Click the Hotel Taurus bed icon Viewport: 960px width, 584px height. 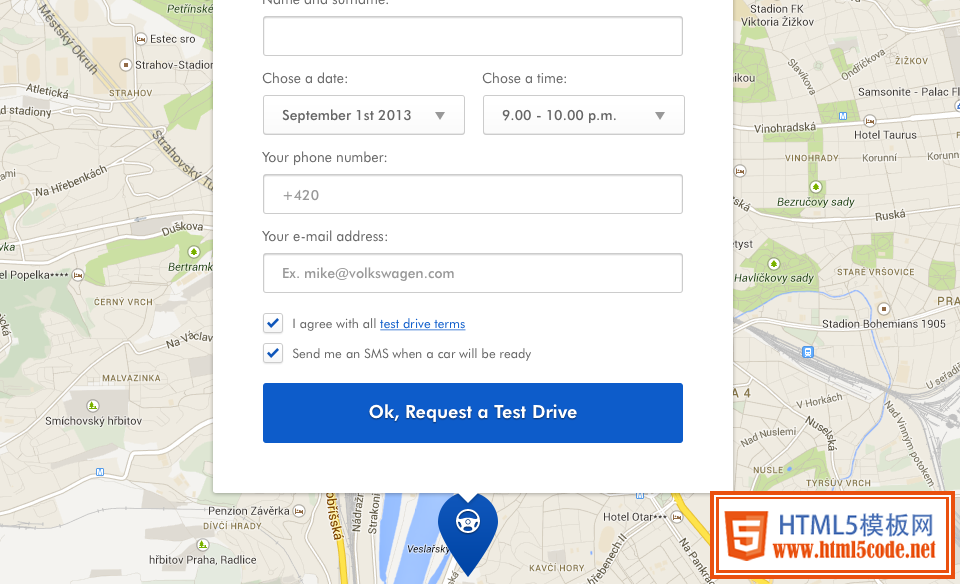tap(869, 121)
